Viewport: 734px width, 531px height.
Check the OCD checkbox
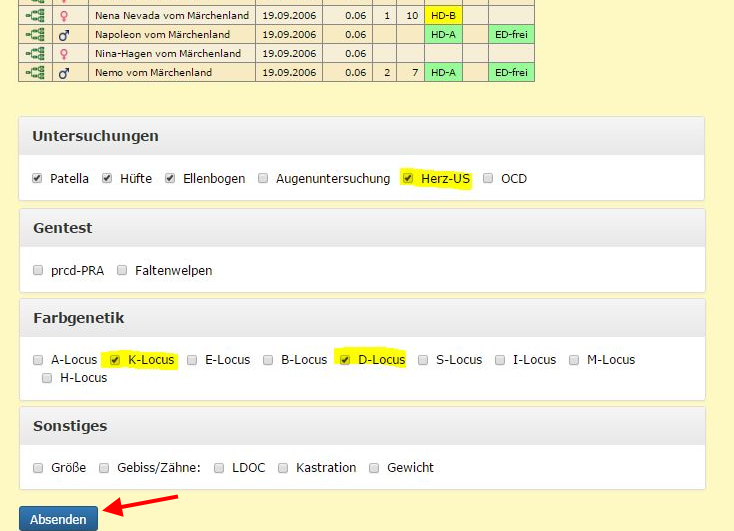(x=488, y=178)
